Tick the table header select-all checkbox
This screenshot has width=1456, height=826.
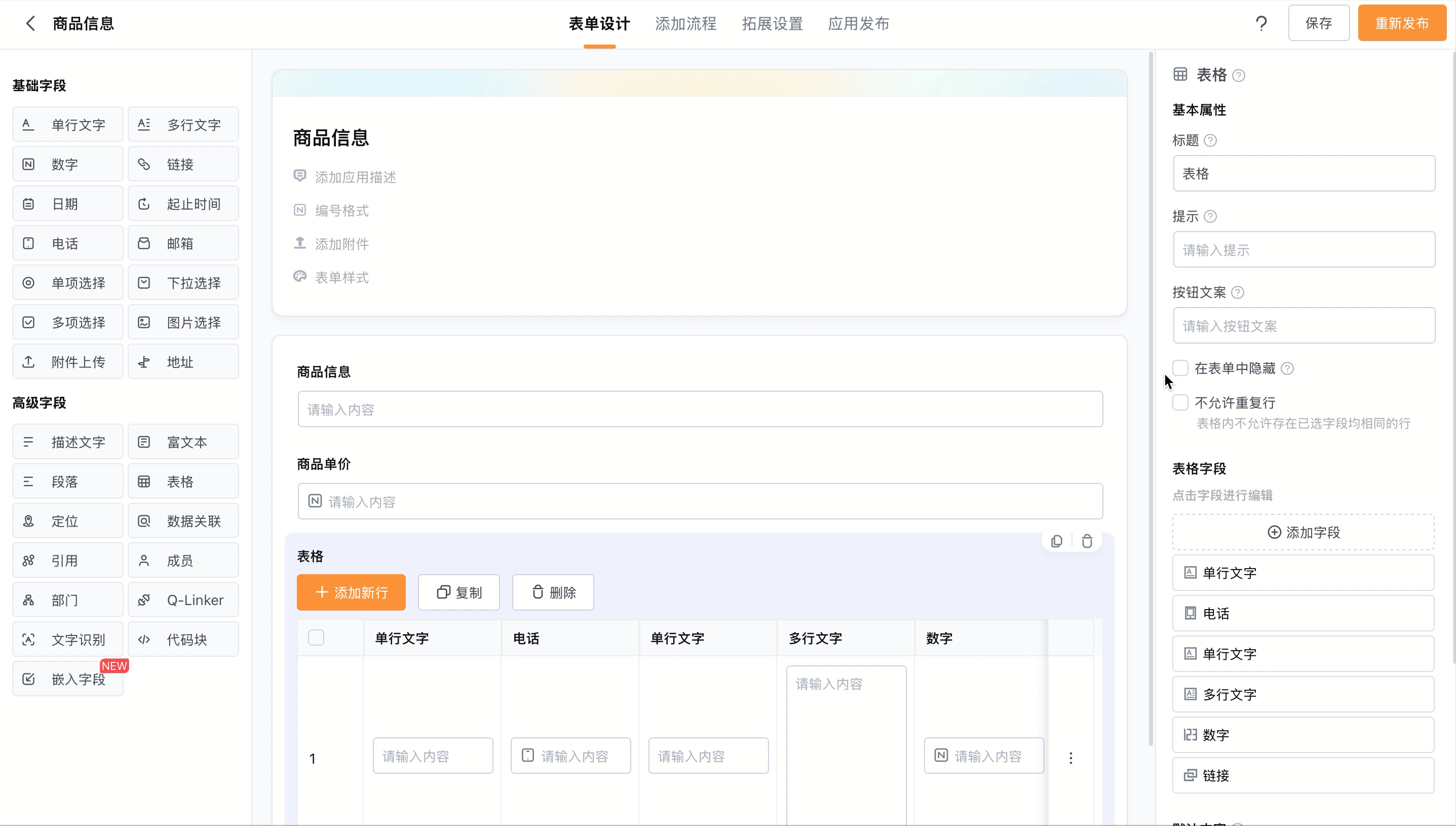click(316, 637)
